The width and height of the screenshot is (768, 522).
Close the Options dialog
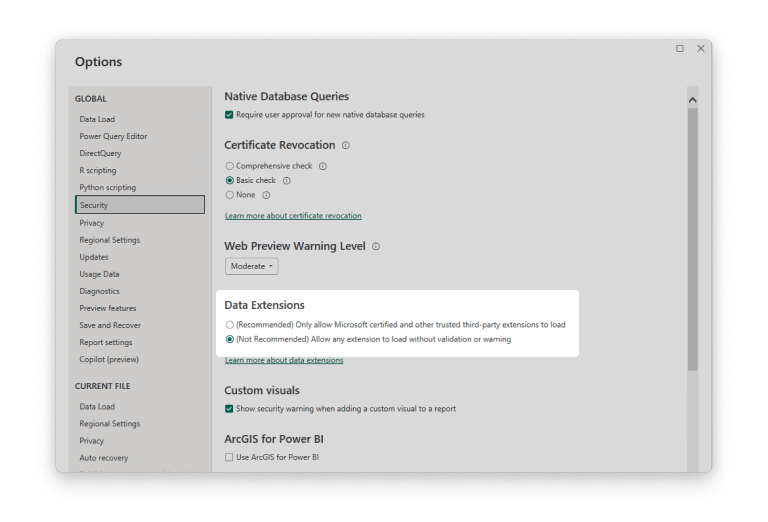[701, 48]
